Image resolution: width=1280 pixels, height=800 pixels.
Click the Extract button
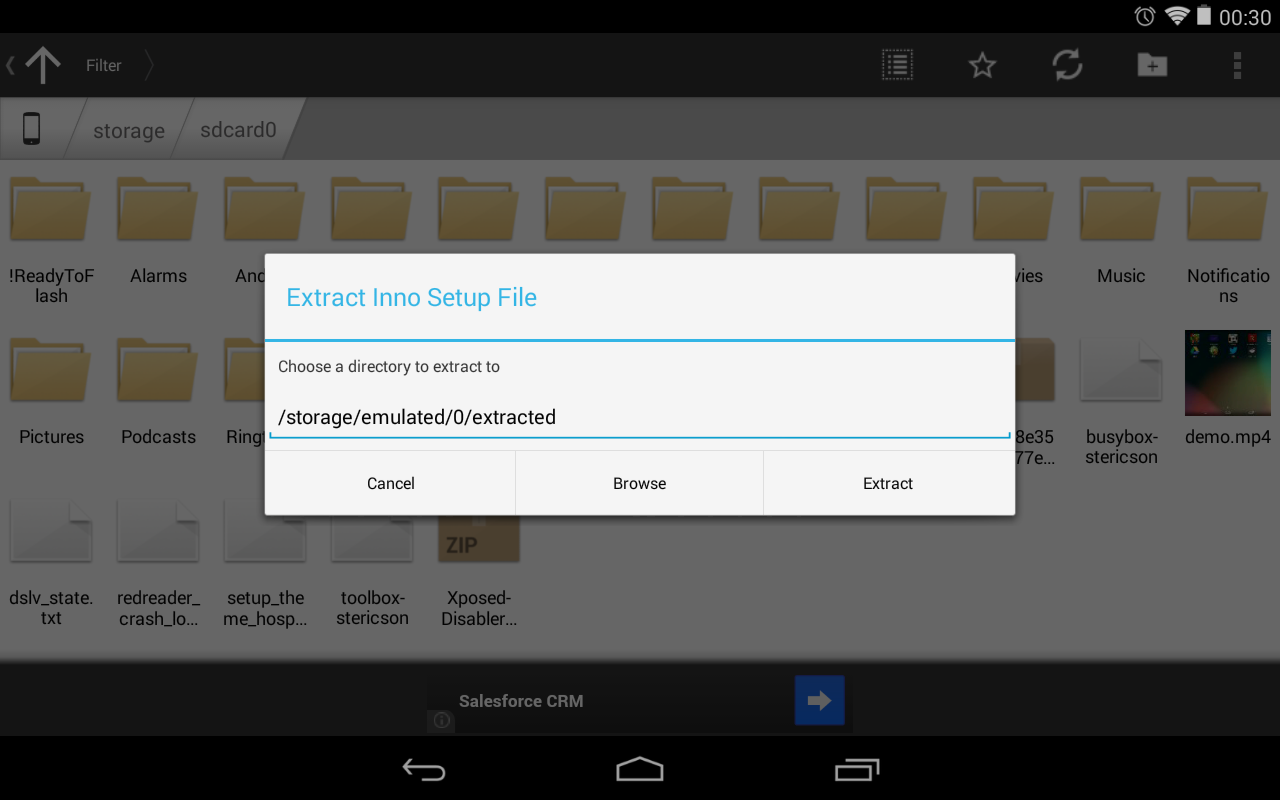click(888, 483)
